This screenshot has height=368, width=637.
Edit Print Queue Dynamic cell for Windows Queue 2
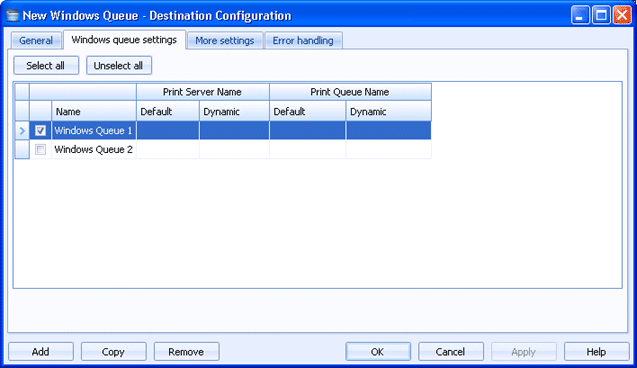(x=388, y=149)
